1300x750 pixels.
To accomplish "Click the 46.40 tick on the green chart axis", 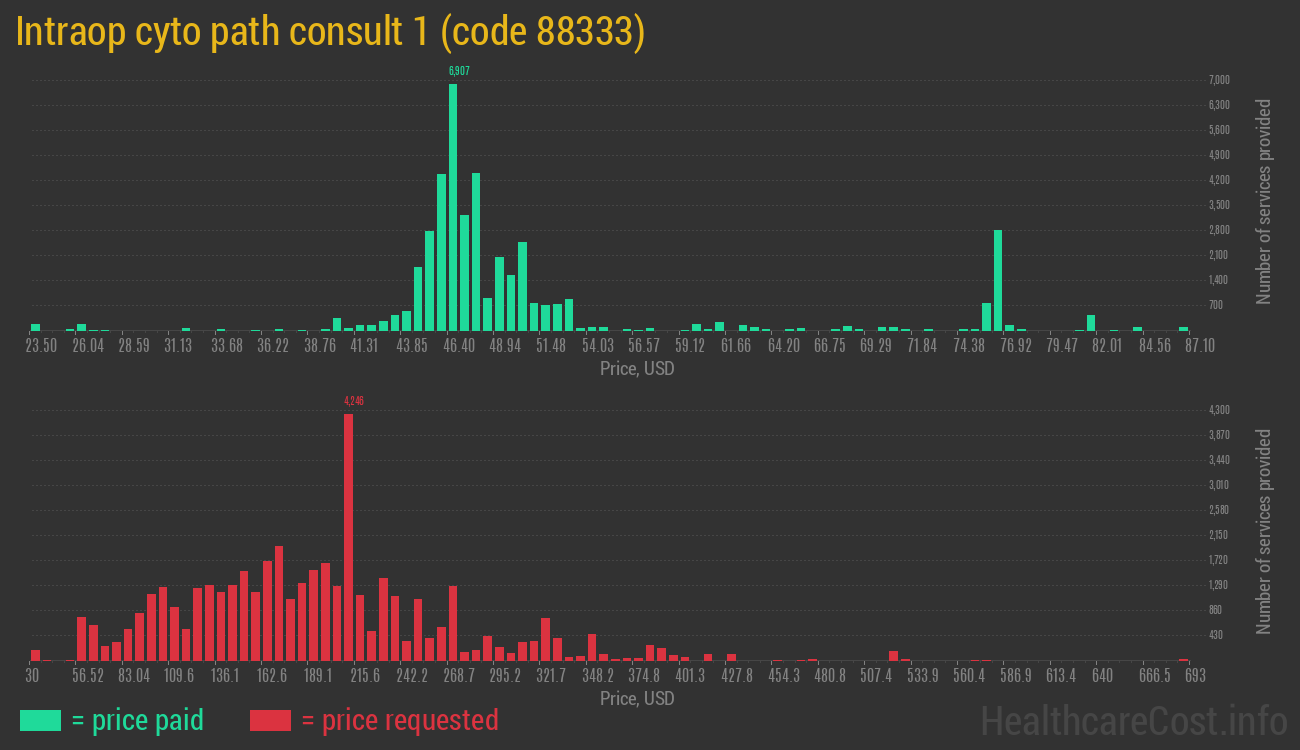I will pyautogui.click(x=459, y=346).
